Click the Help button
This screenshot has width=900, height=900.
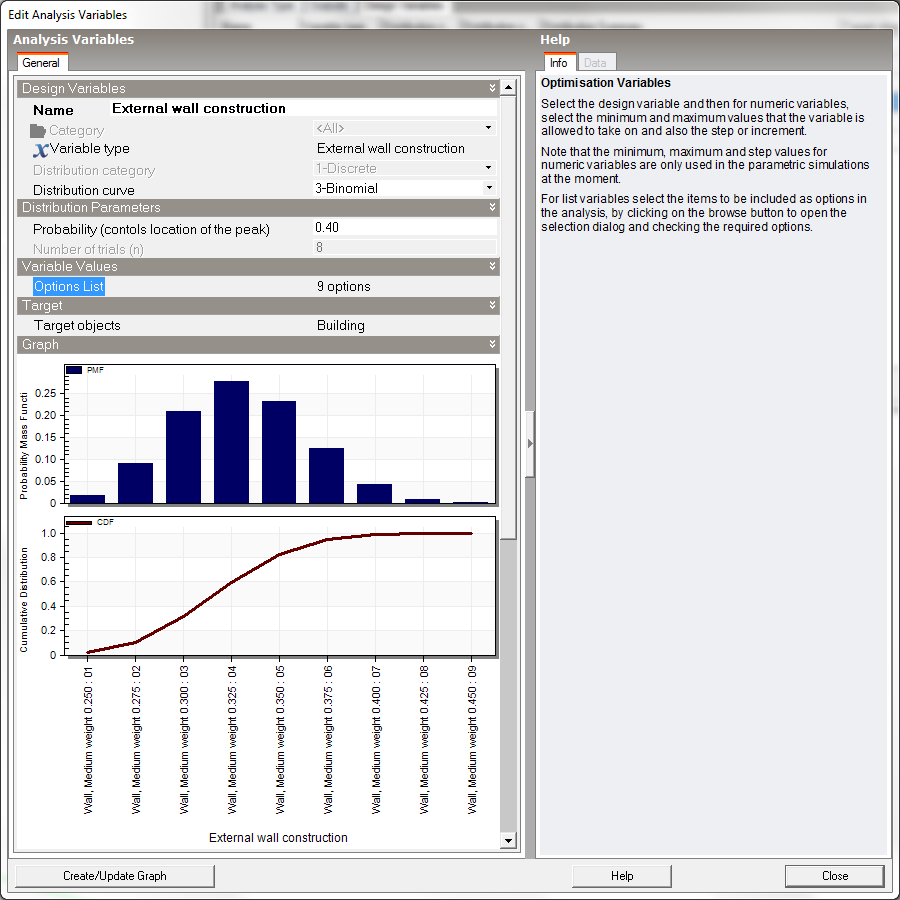pyautogui.click(x=622, y=876)
